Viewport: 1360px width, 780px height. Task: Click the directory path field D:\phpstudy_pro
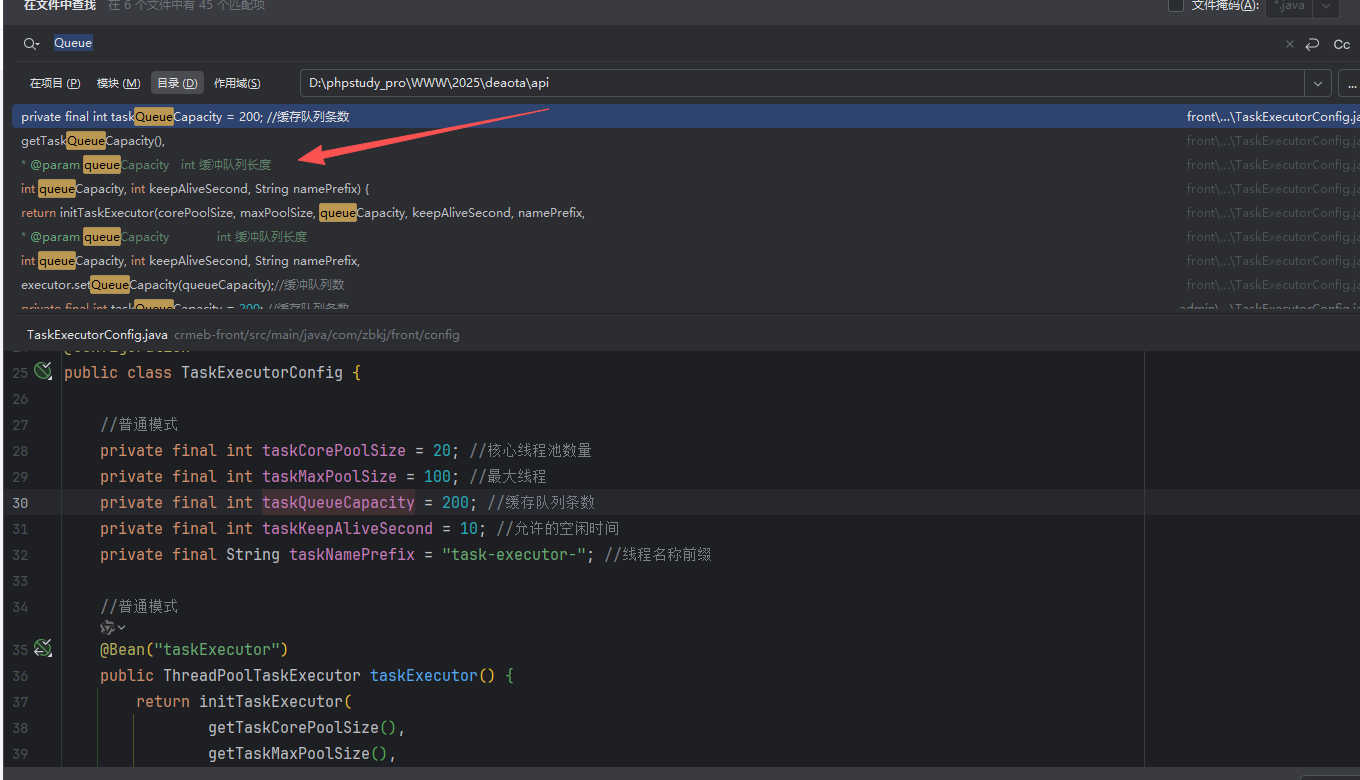click(800, 83)
